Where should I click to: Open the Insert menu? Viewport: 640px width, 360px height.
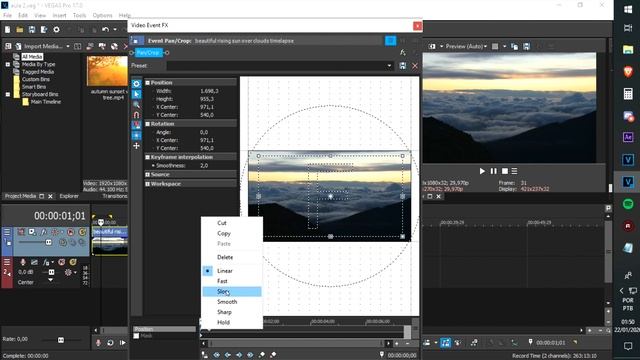pyautogui.click(x=59, y=16)
